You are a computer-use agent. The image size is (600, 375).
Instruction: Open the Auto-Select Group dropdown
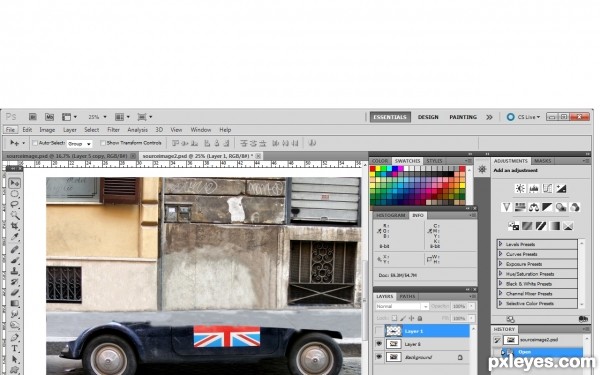80,144
